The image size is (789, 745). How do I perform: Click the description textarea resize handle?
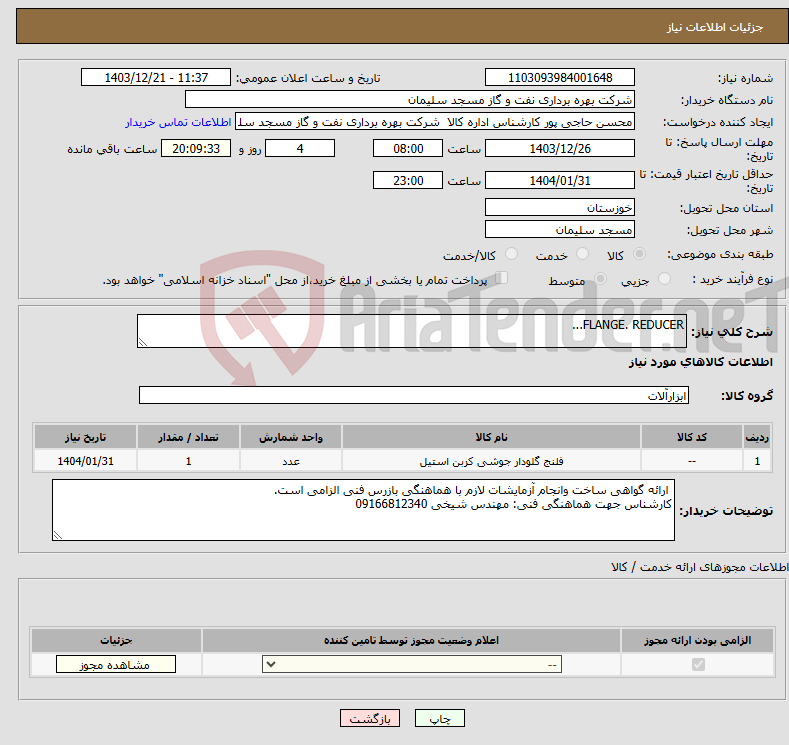[143, 342]
